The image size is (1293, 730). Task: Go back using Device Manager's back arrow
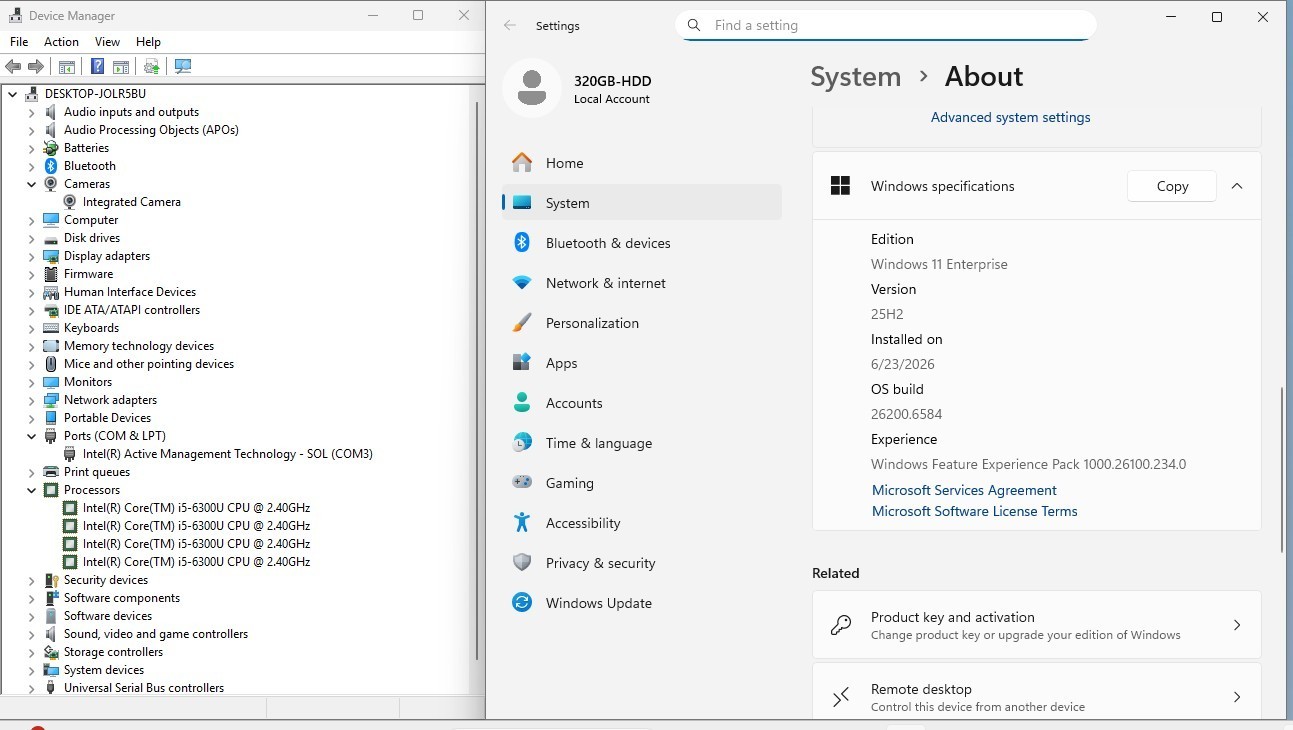tap(13, 67)
